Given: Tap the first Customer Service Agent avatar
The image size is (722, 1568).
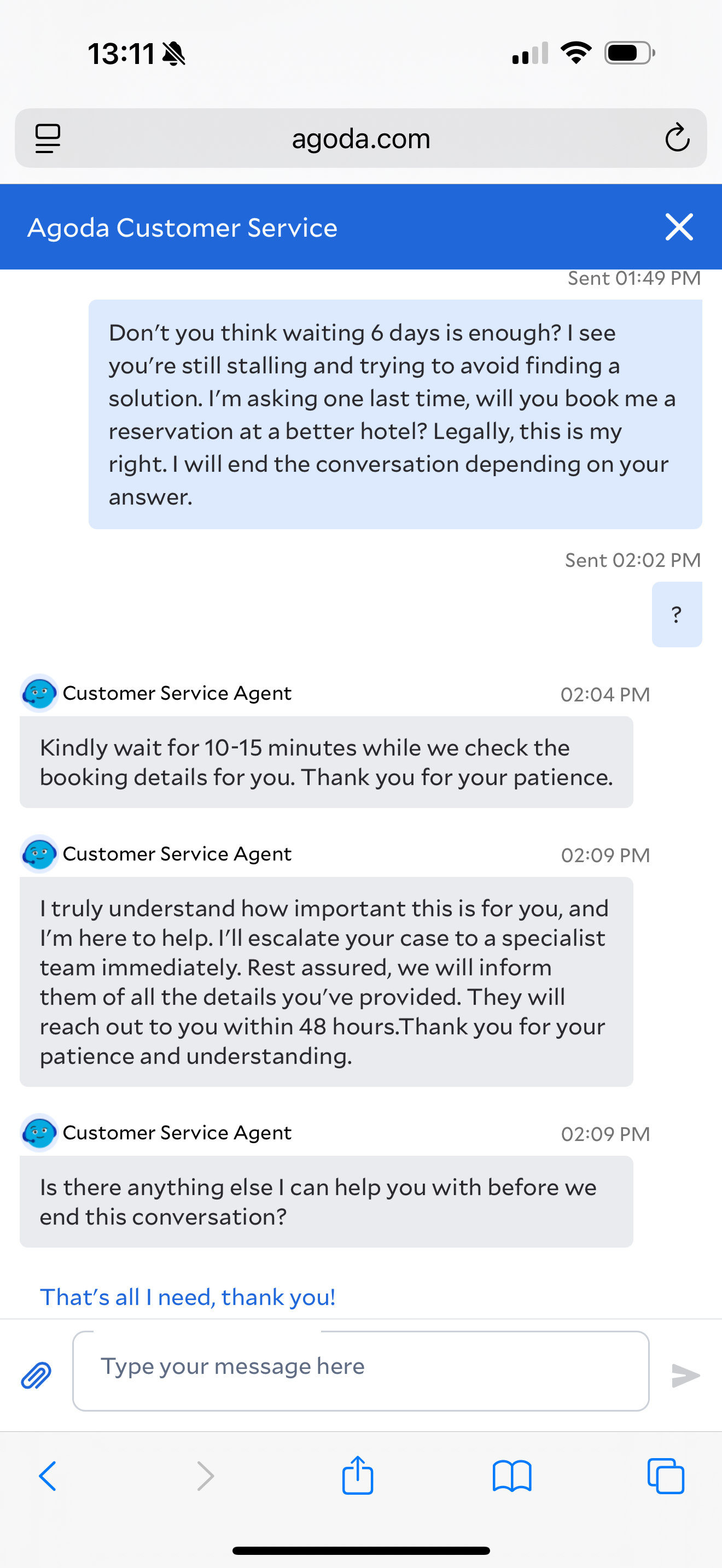Looking at the screenshot, I should [x=39, y=693].
